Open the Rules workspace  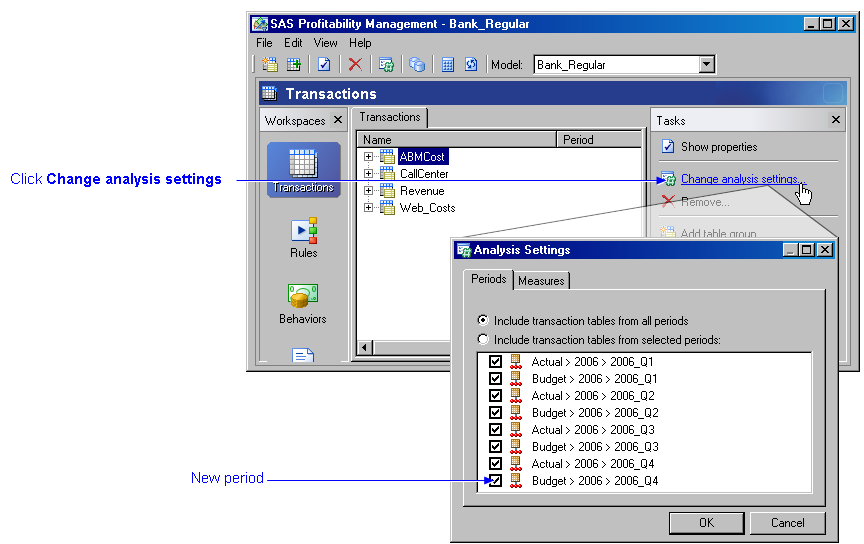coord(303,238)
